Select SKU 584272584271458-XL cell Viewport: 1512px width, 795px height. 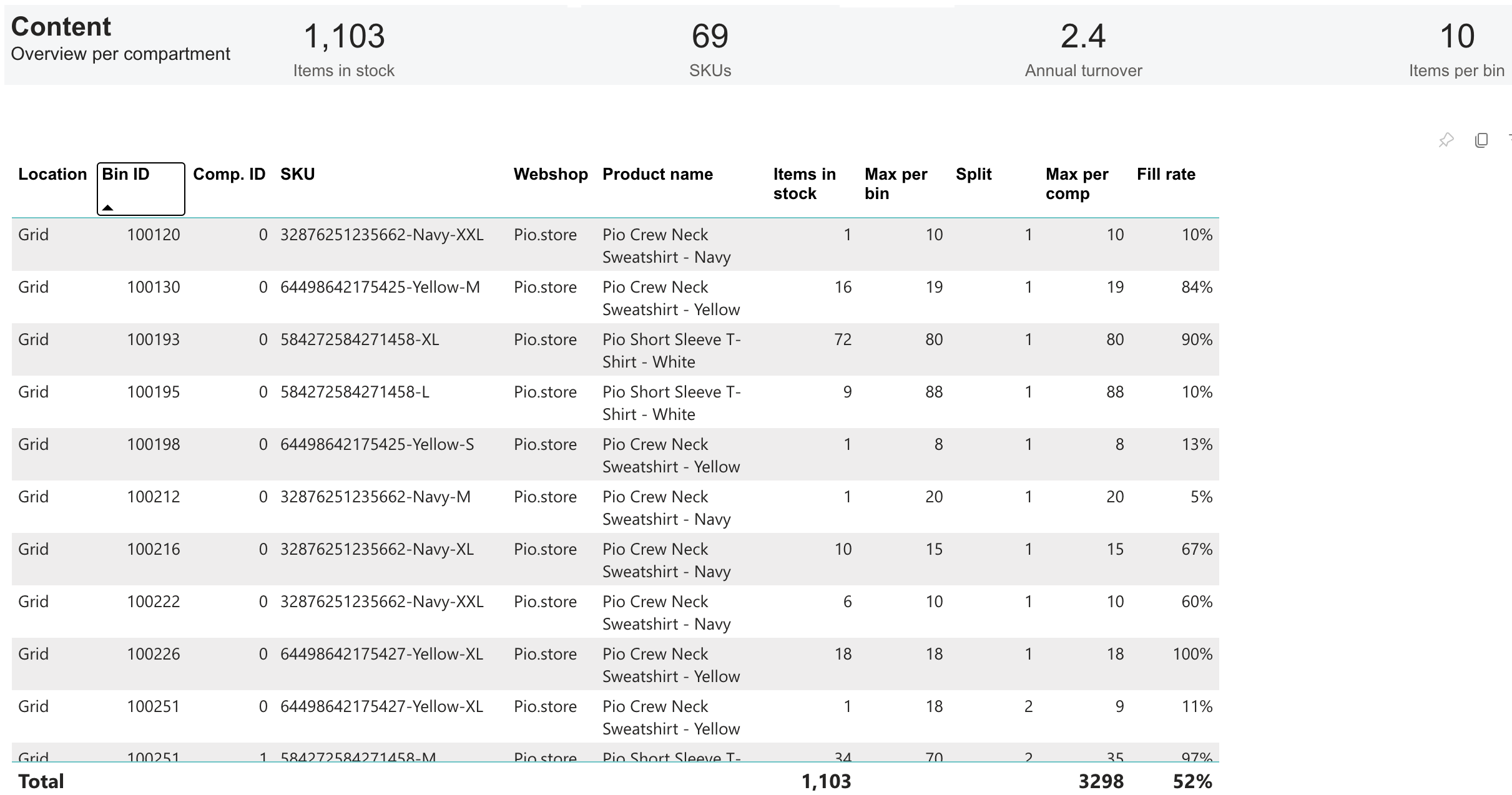360,340
